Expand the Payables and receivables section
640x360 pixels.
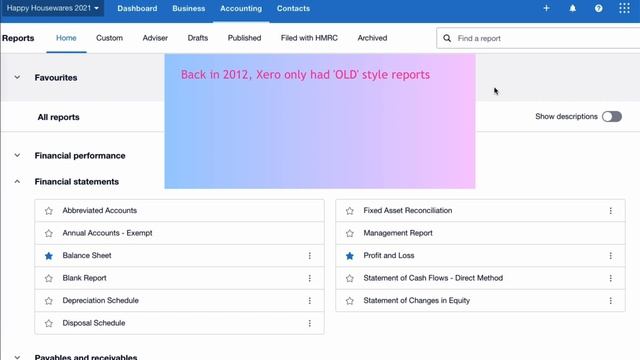(17, 357)
